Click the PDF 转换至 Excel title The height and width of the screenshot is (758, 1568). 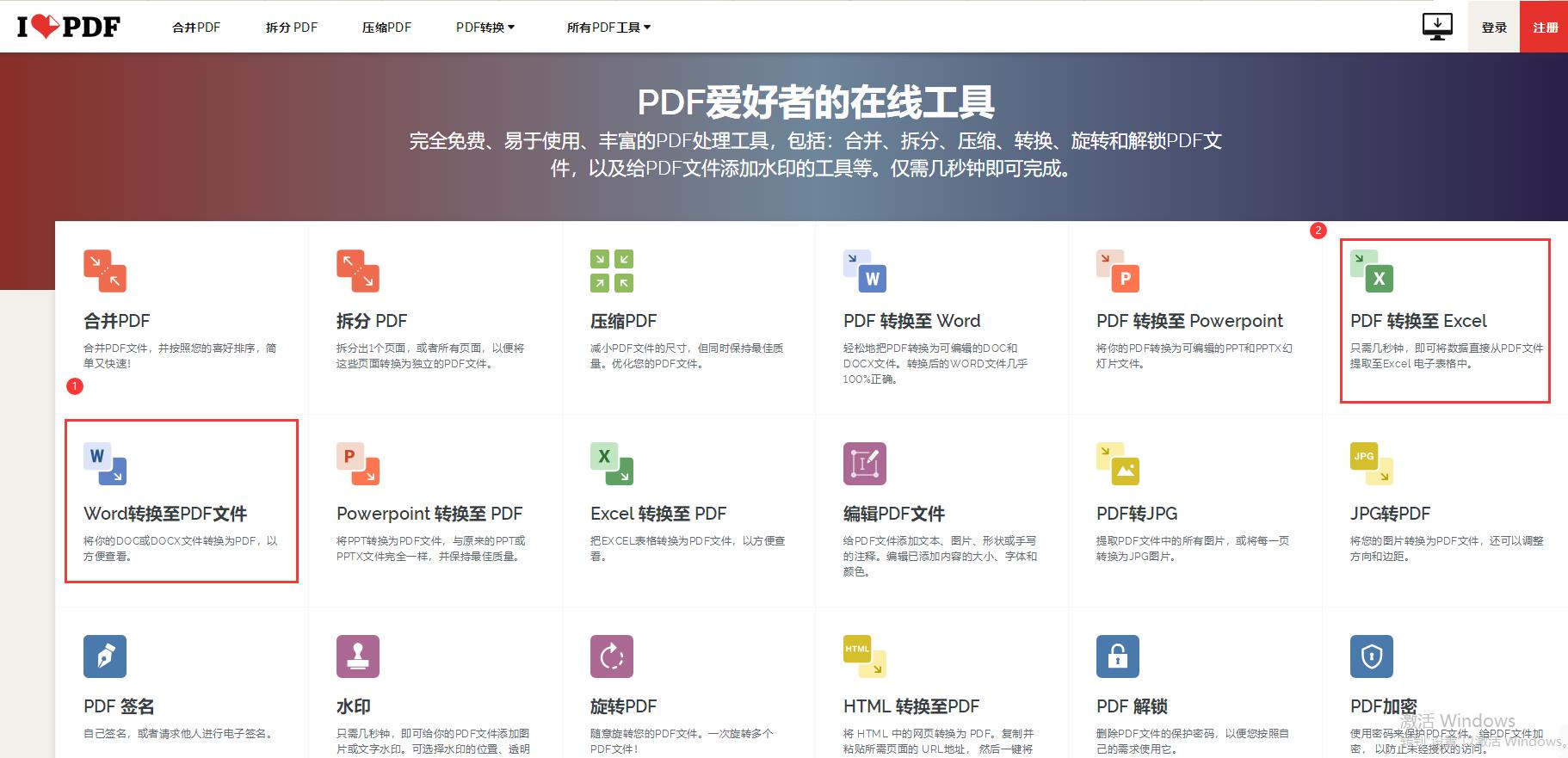(1418, 321)
